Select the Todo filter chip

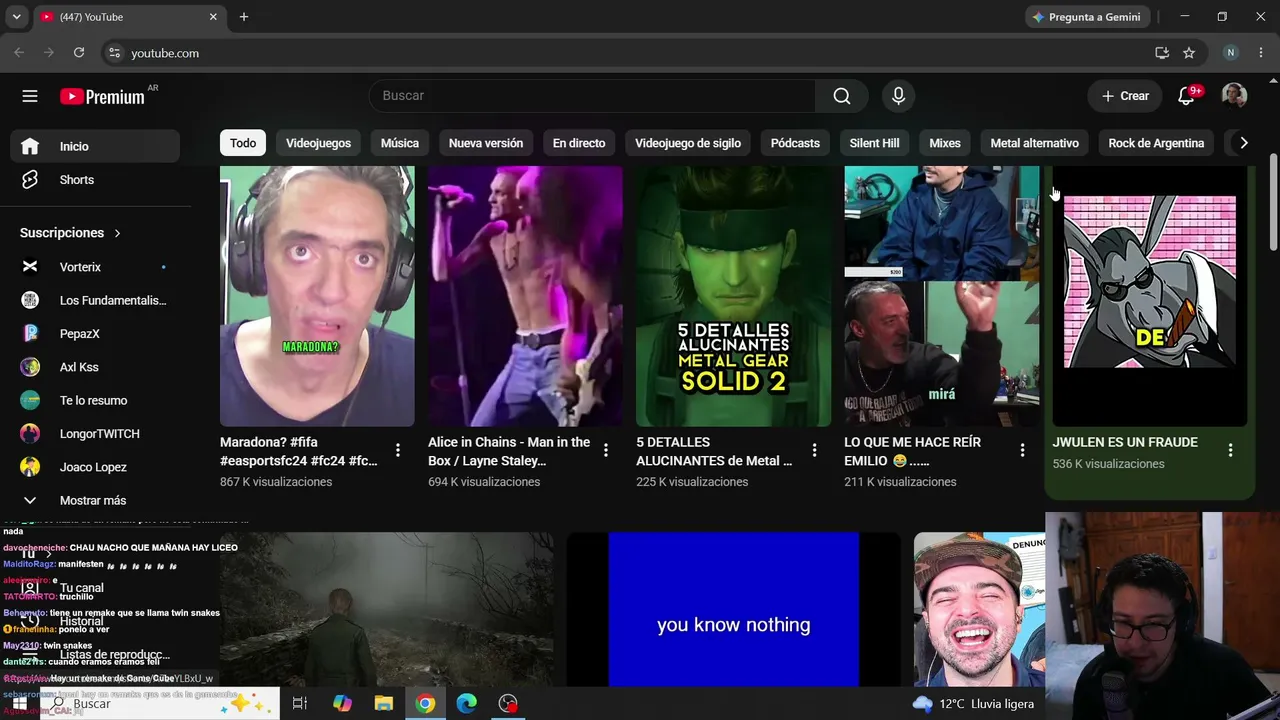click(x=243, y=143)
